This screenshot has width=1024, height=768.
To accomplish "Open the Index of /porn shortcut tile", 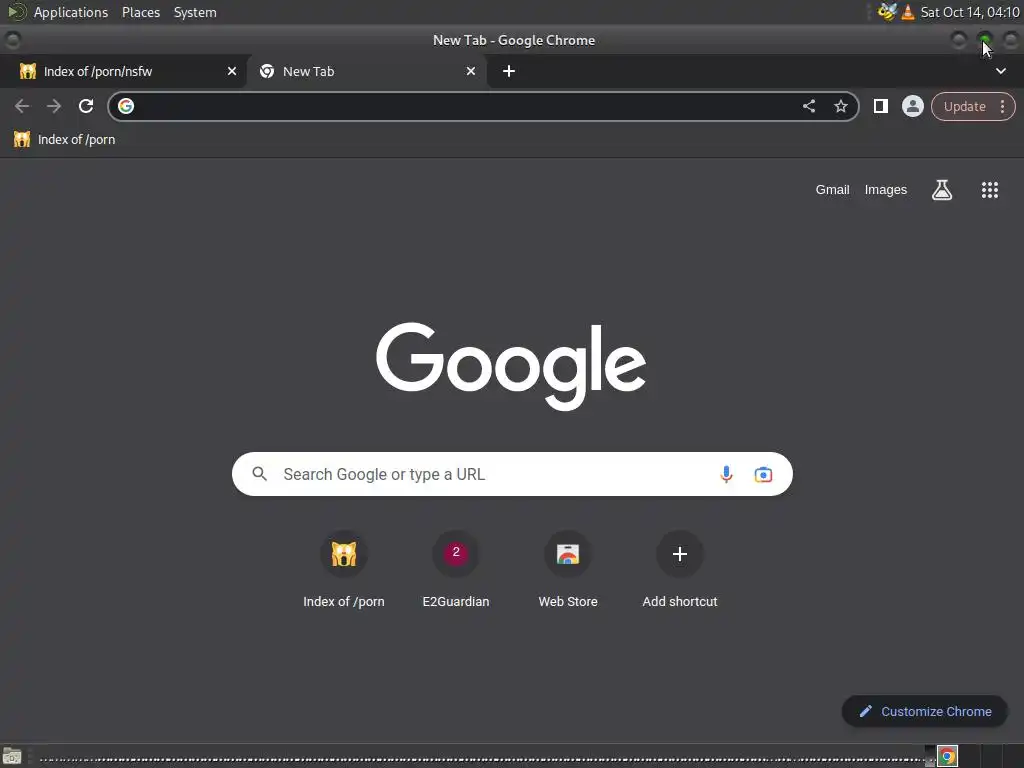I will click(344, 570).
